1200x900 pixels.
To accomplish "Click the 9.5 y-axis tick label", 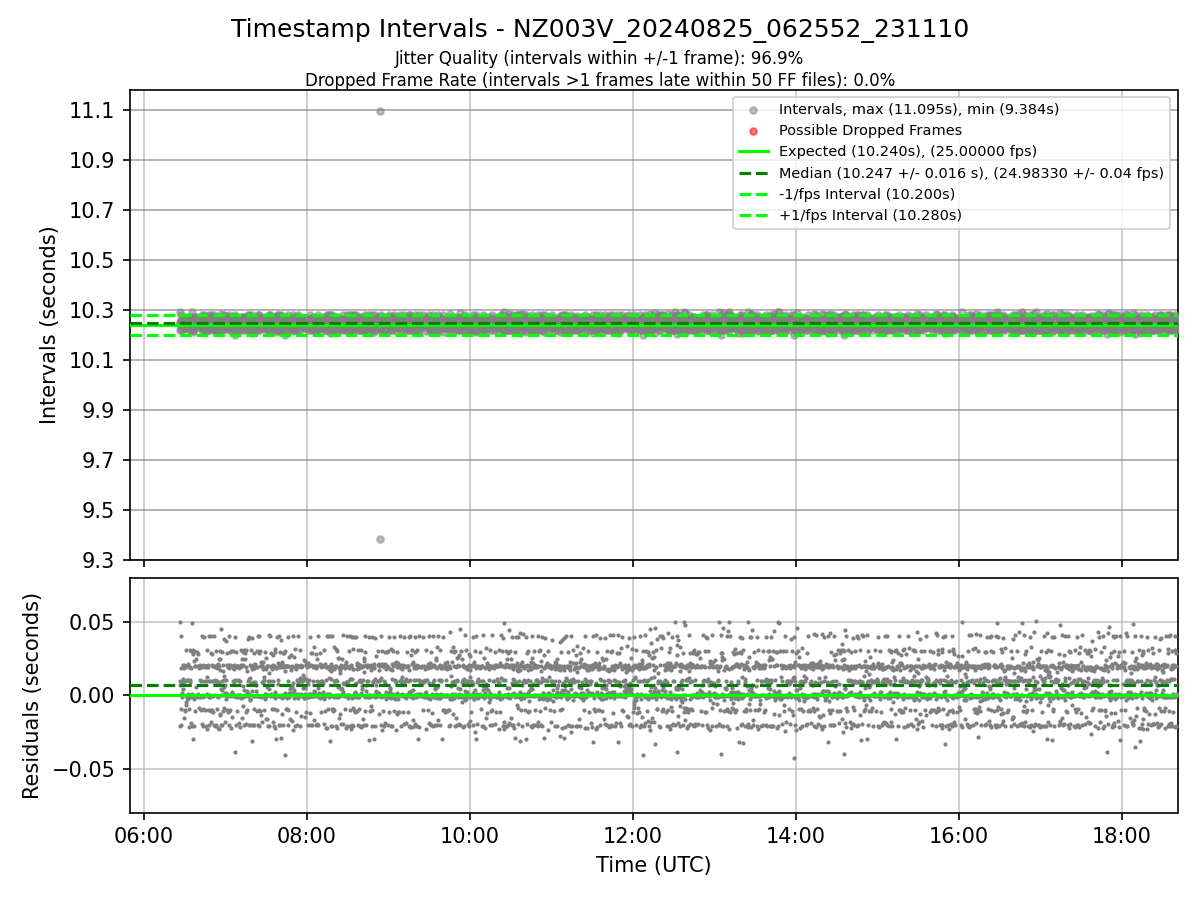I will tap(100, 510).
